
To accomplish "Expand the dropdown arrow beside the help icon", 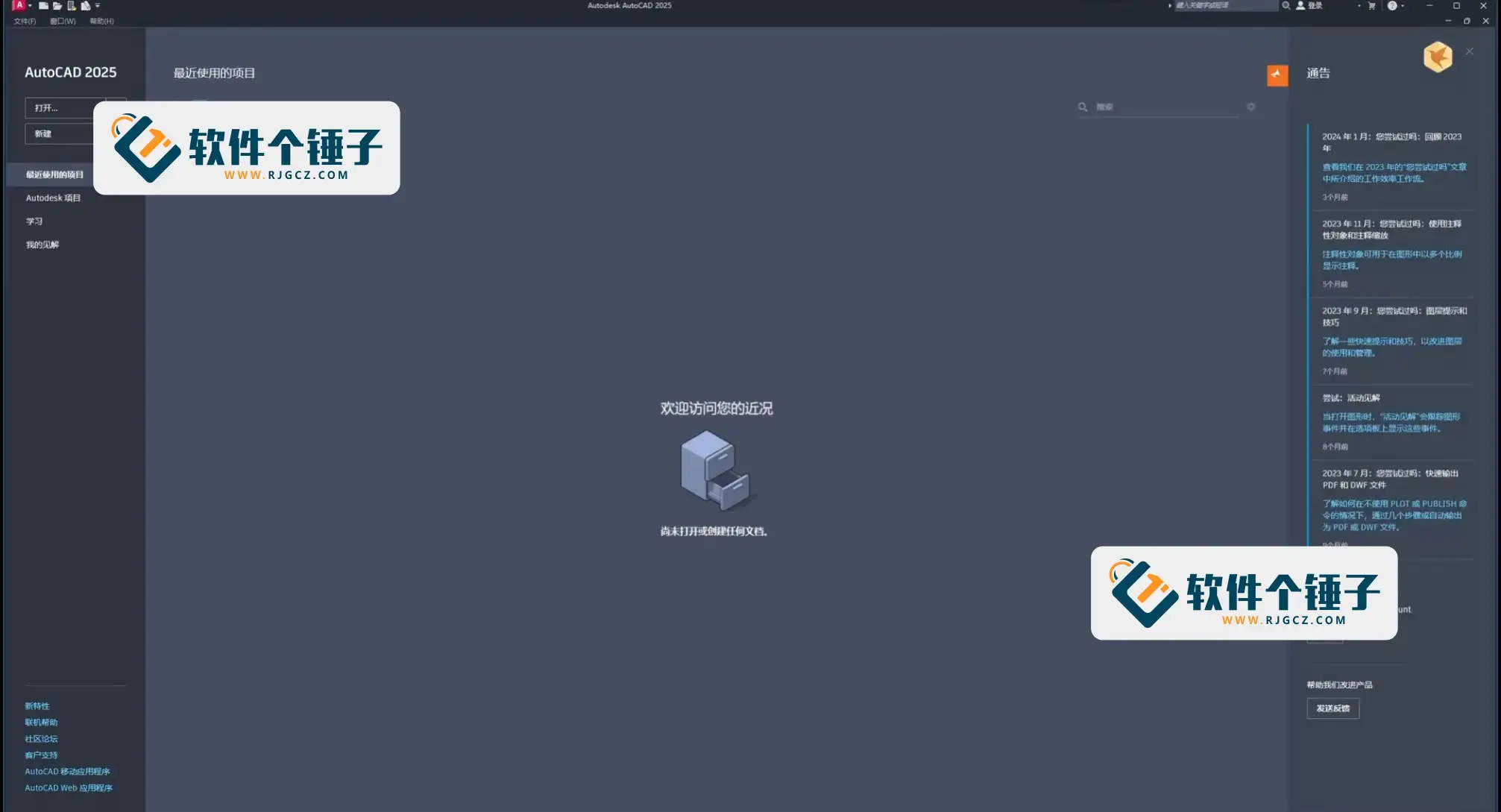I will pos(1403,6).
